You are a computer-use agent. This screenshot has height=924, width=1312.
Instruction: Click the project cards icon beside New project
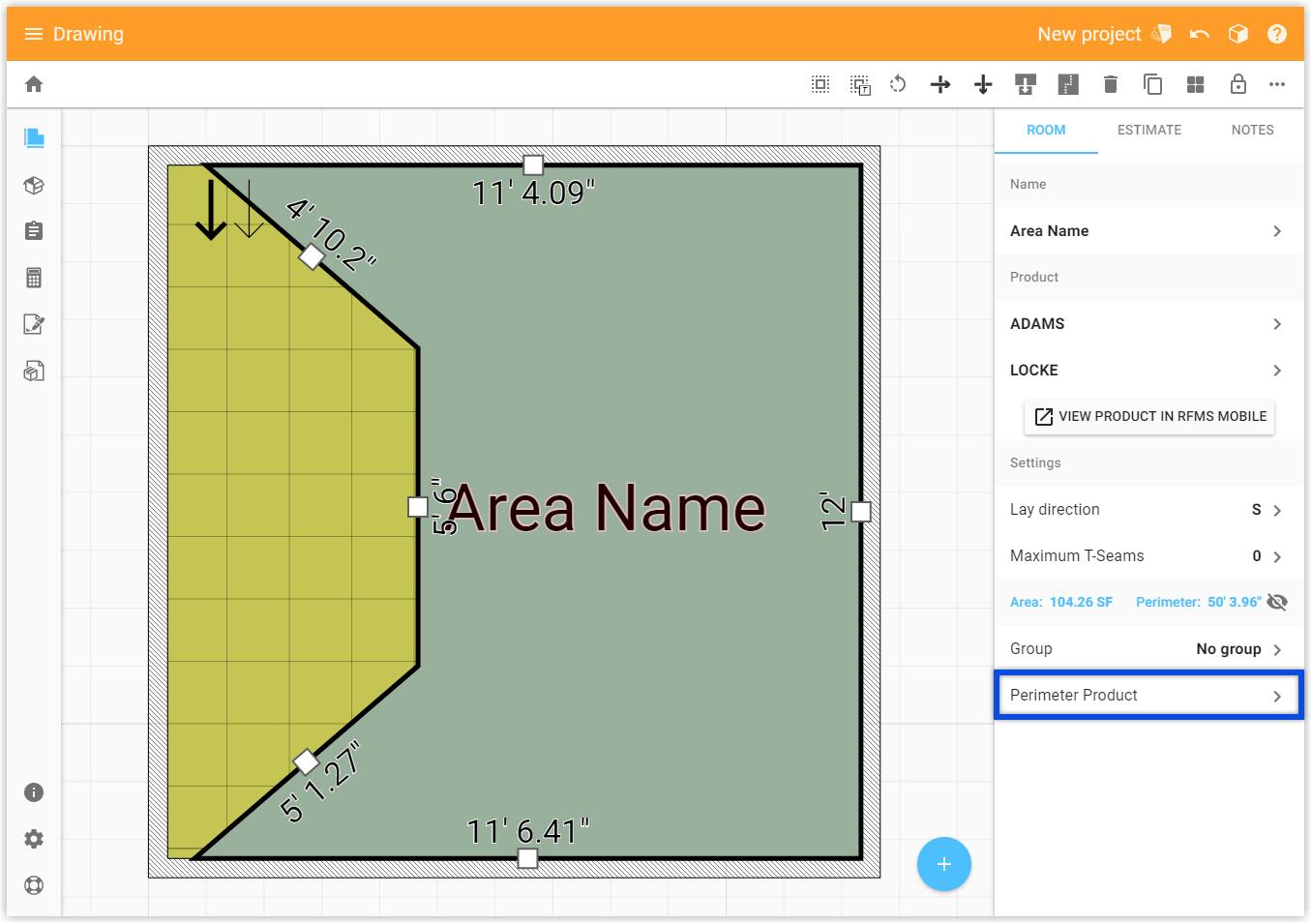[1162, 34]
